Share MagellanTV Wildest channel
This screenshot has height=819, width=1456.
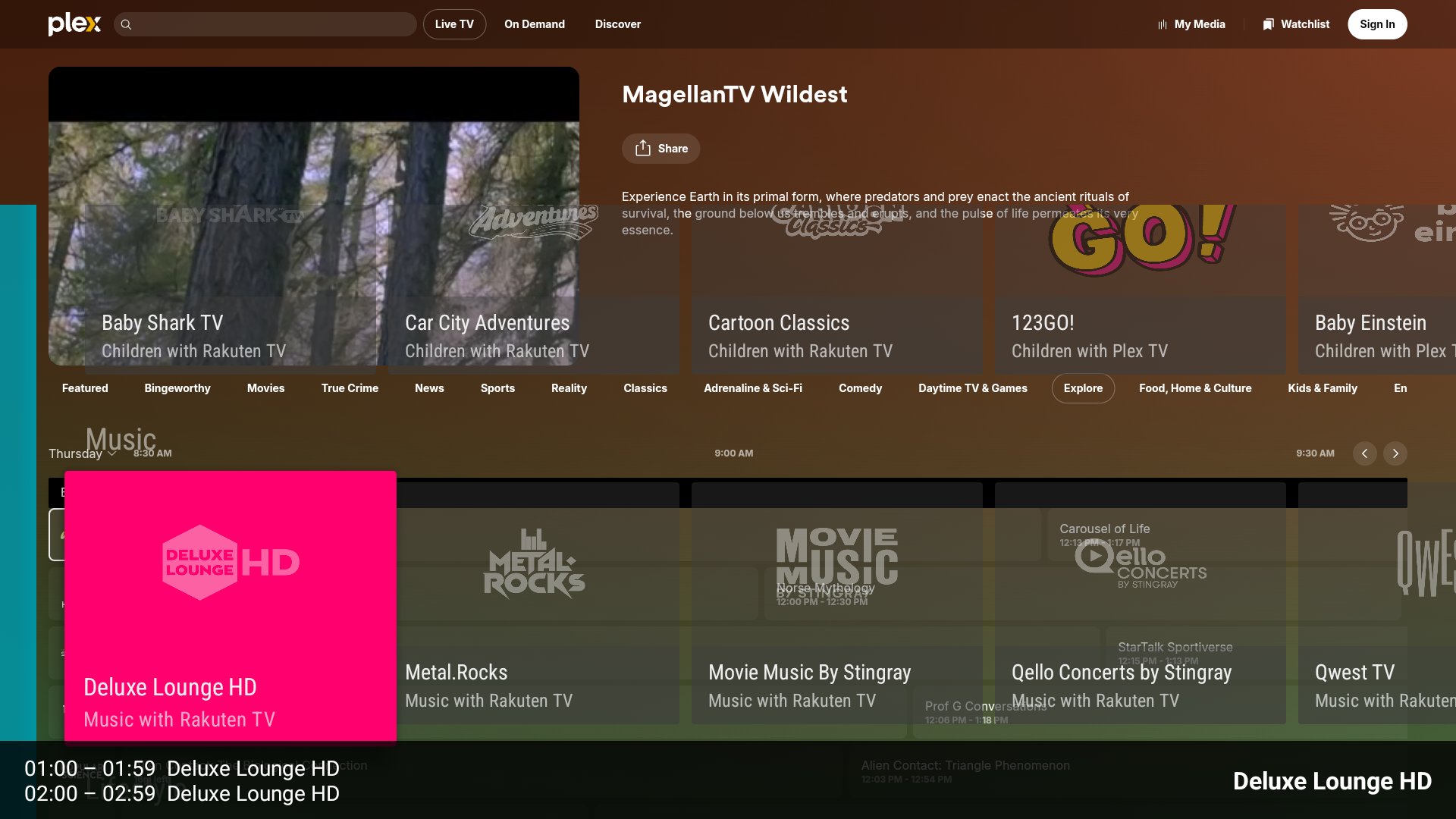click(x=661, y=149)
